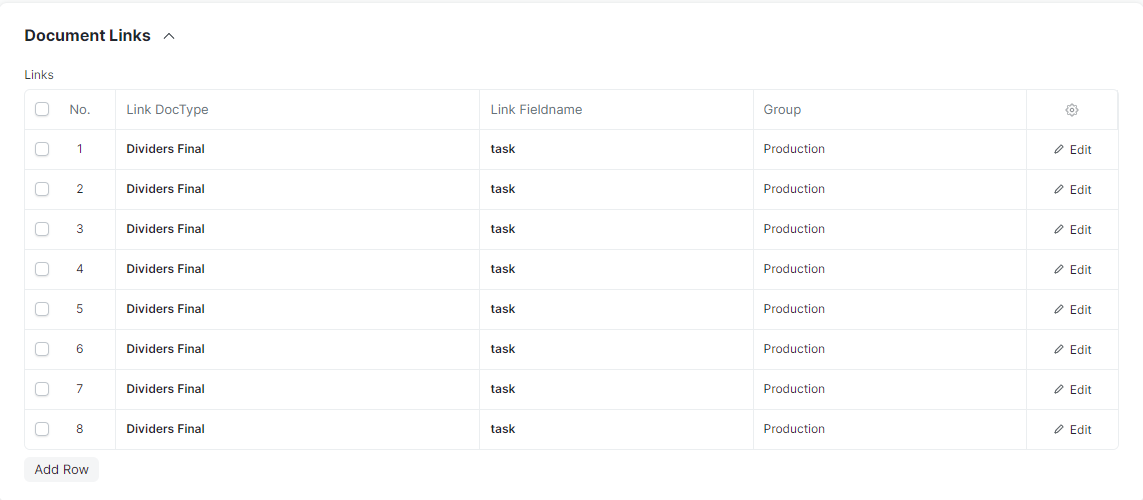This screenshot has height=500, width=1143.
Task: Click the Links label above the table
Action: [39, 74]
